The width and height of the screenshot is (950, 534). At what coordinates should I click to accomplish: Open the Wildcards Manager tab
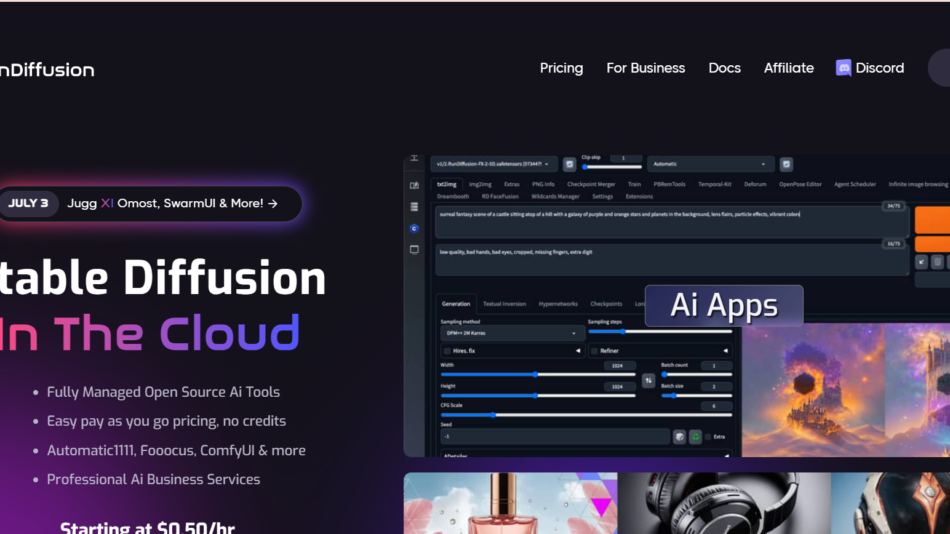click(555, 196)
